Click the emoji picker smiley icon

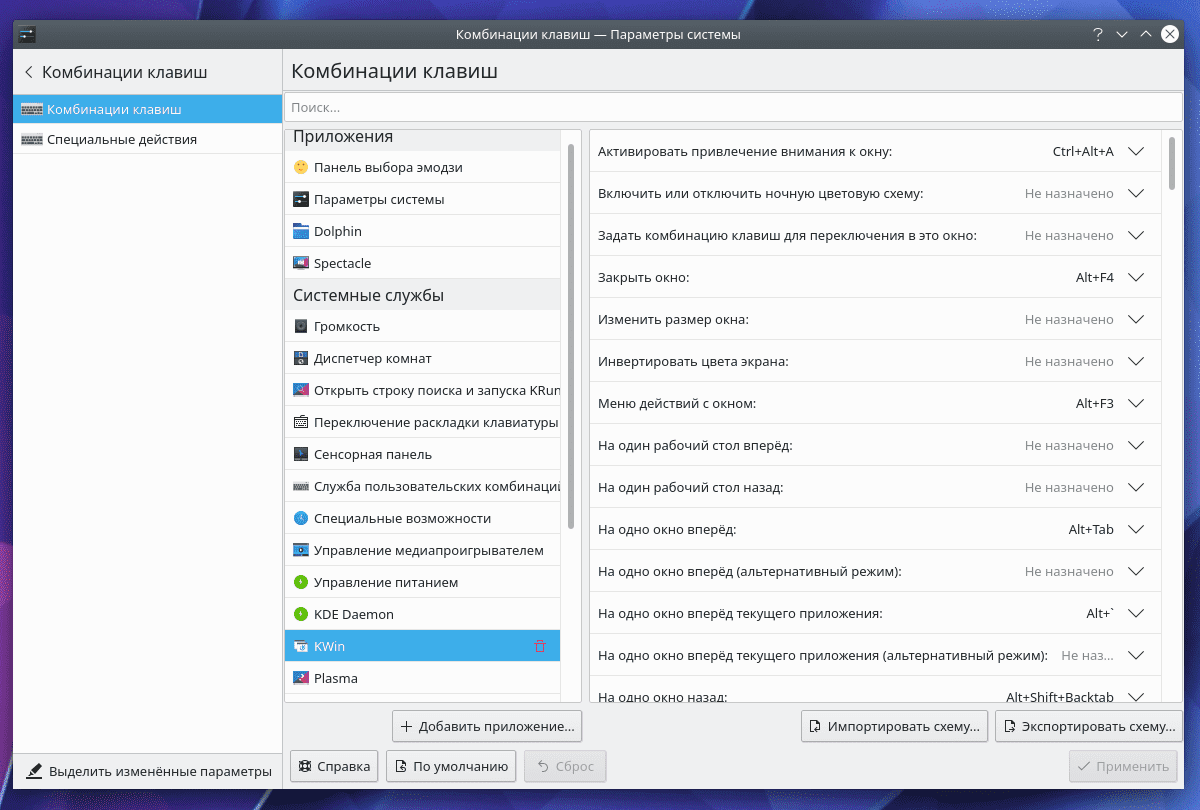tap(301, 167)
